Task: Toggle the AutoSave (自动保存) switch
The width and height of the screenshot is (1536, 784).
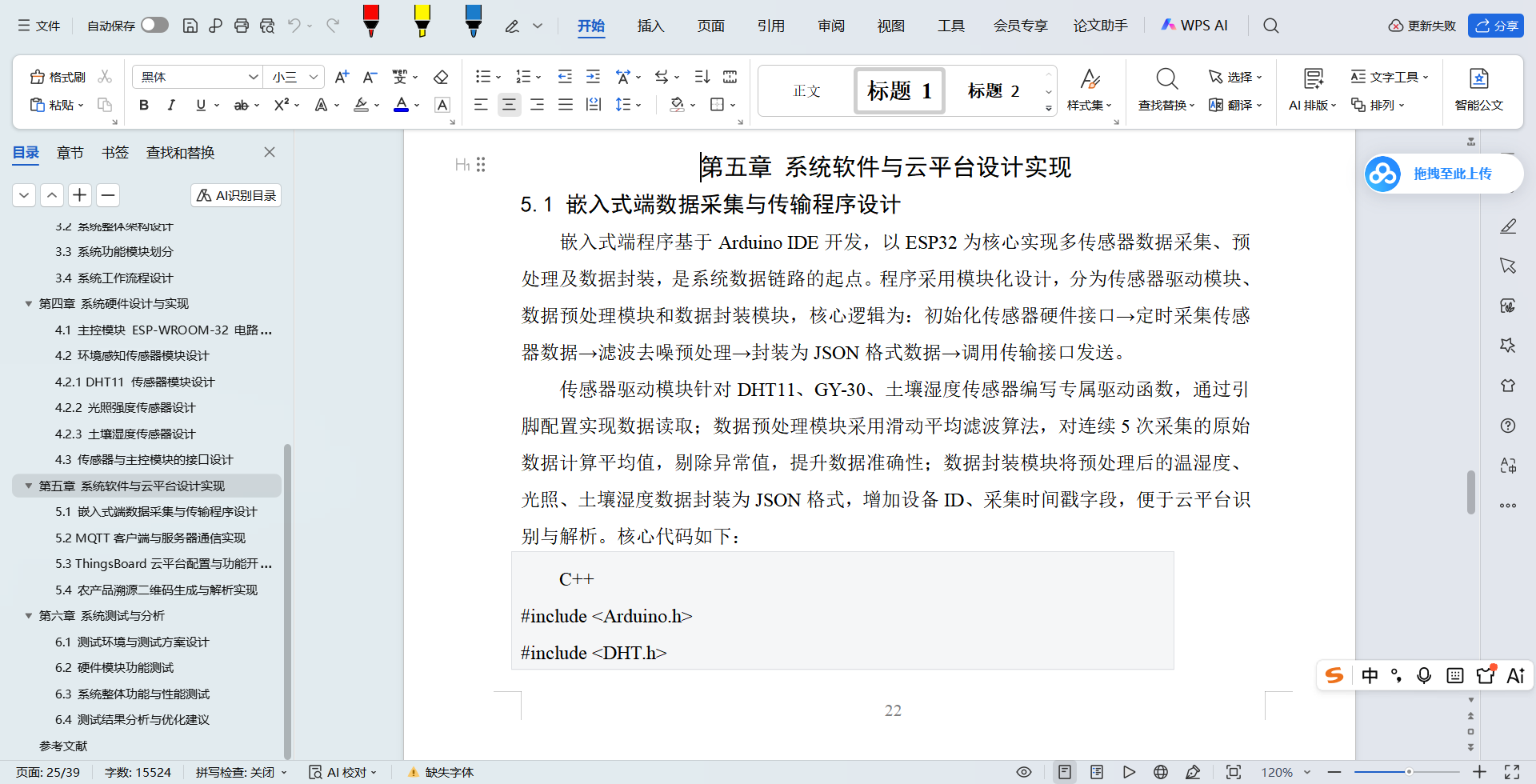Action: tap(154, 26)
